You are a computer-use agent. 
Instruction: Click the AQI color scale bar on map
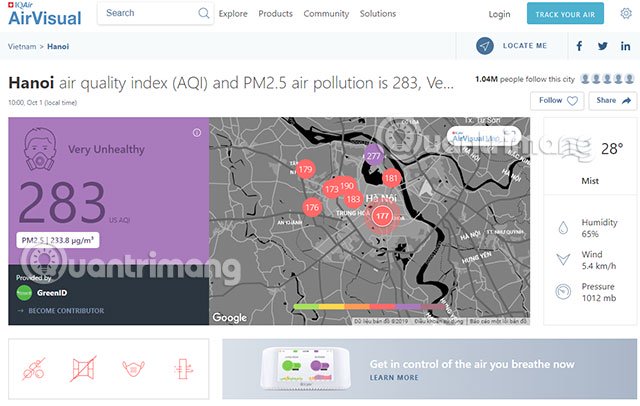click(369, 306)
